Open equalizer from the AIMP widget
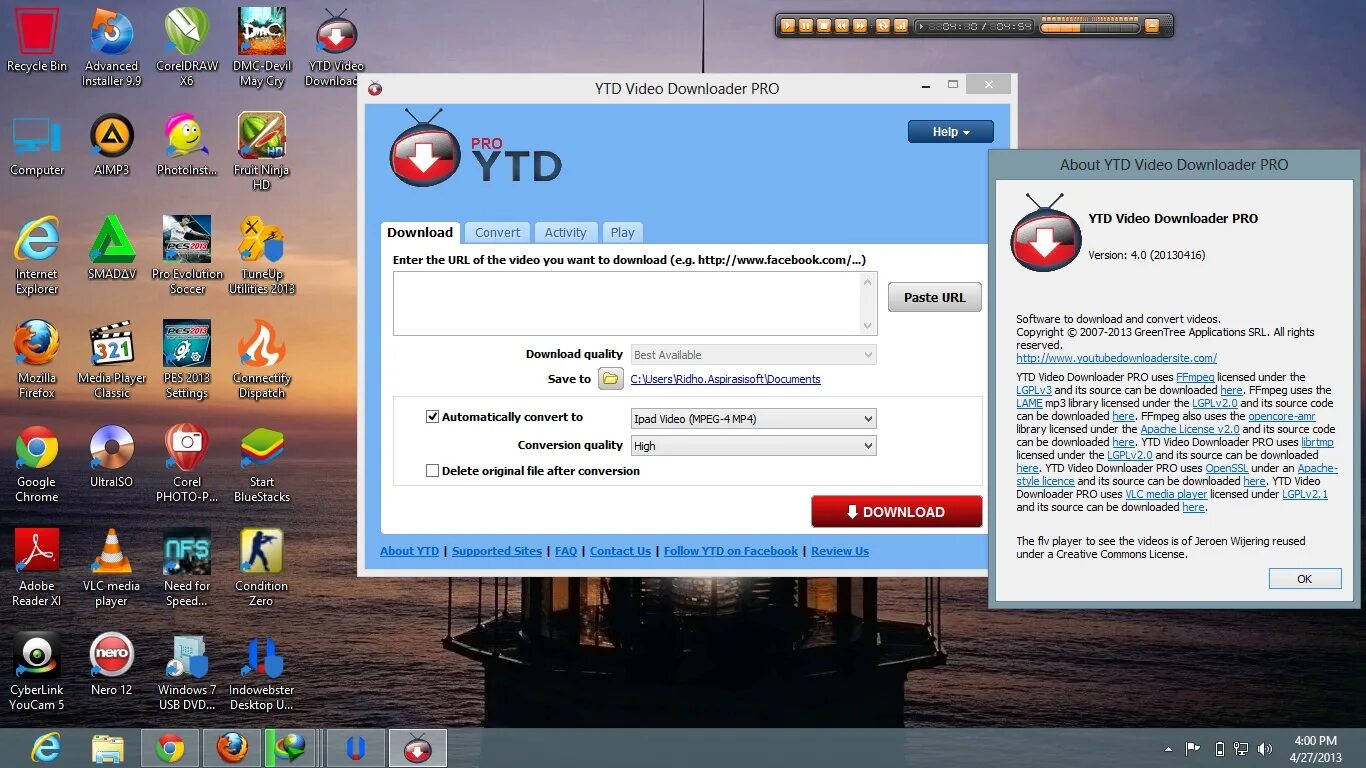 point(900,26)
